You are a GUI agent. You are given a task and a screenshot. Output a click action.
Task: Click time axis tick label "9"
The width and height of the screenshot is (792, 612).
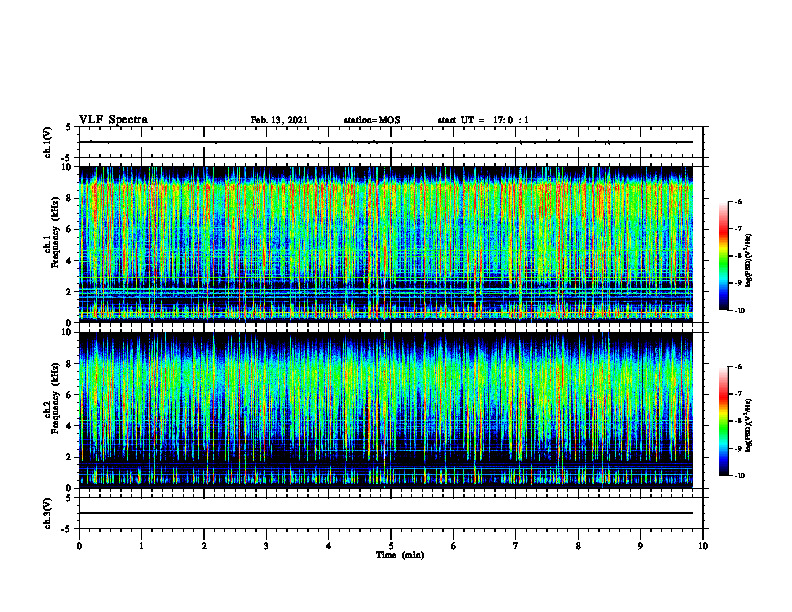(640, 546)
